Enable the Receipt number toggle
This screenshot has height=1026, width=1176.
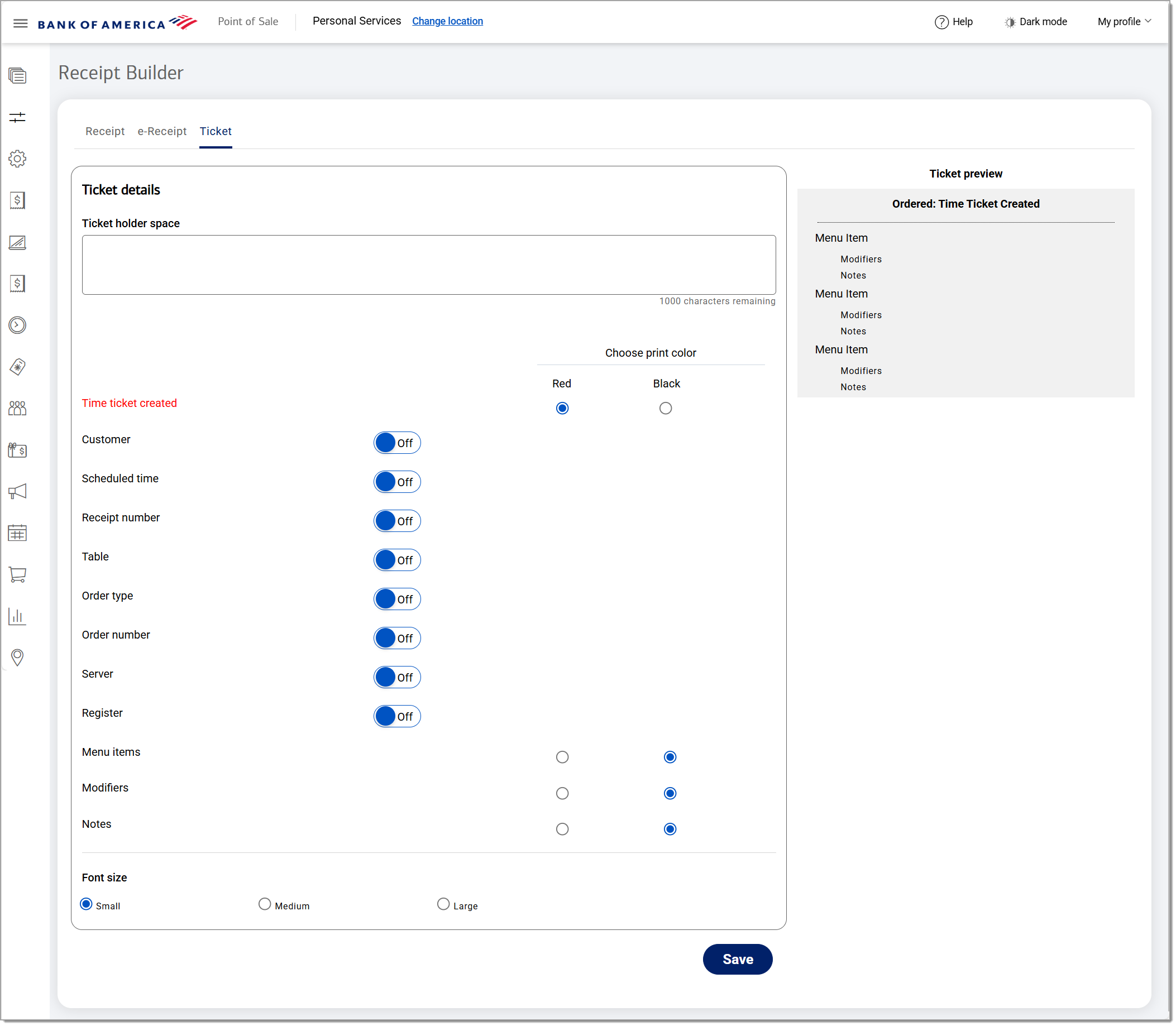click(x=398, y=521)
